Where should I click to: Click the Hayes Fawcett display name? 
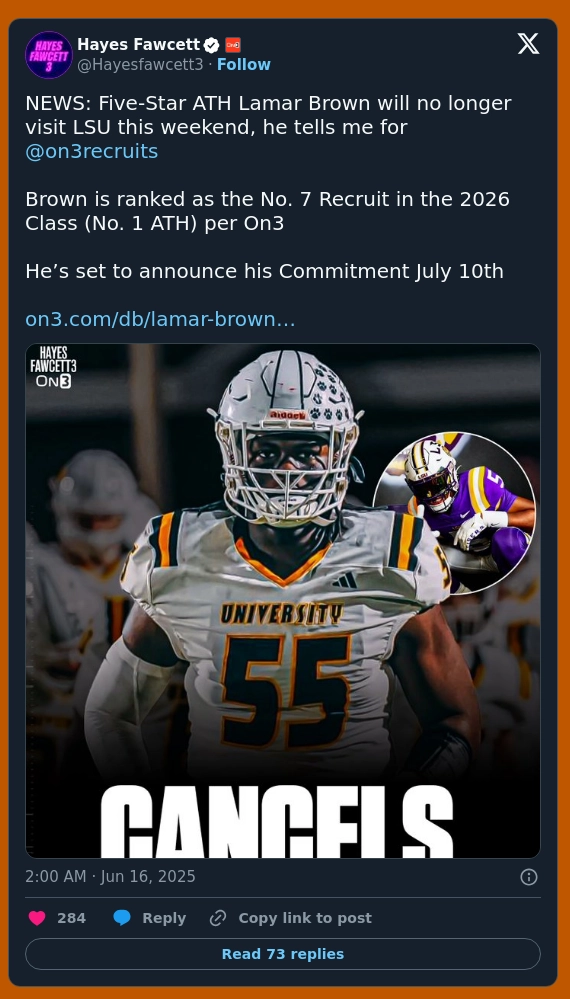(x=139, y=45)
